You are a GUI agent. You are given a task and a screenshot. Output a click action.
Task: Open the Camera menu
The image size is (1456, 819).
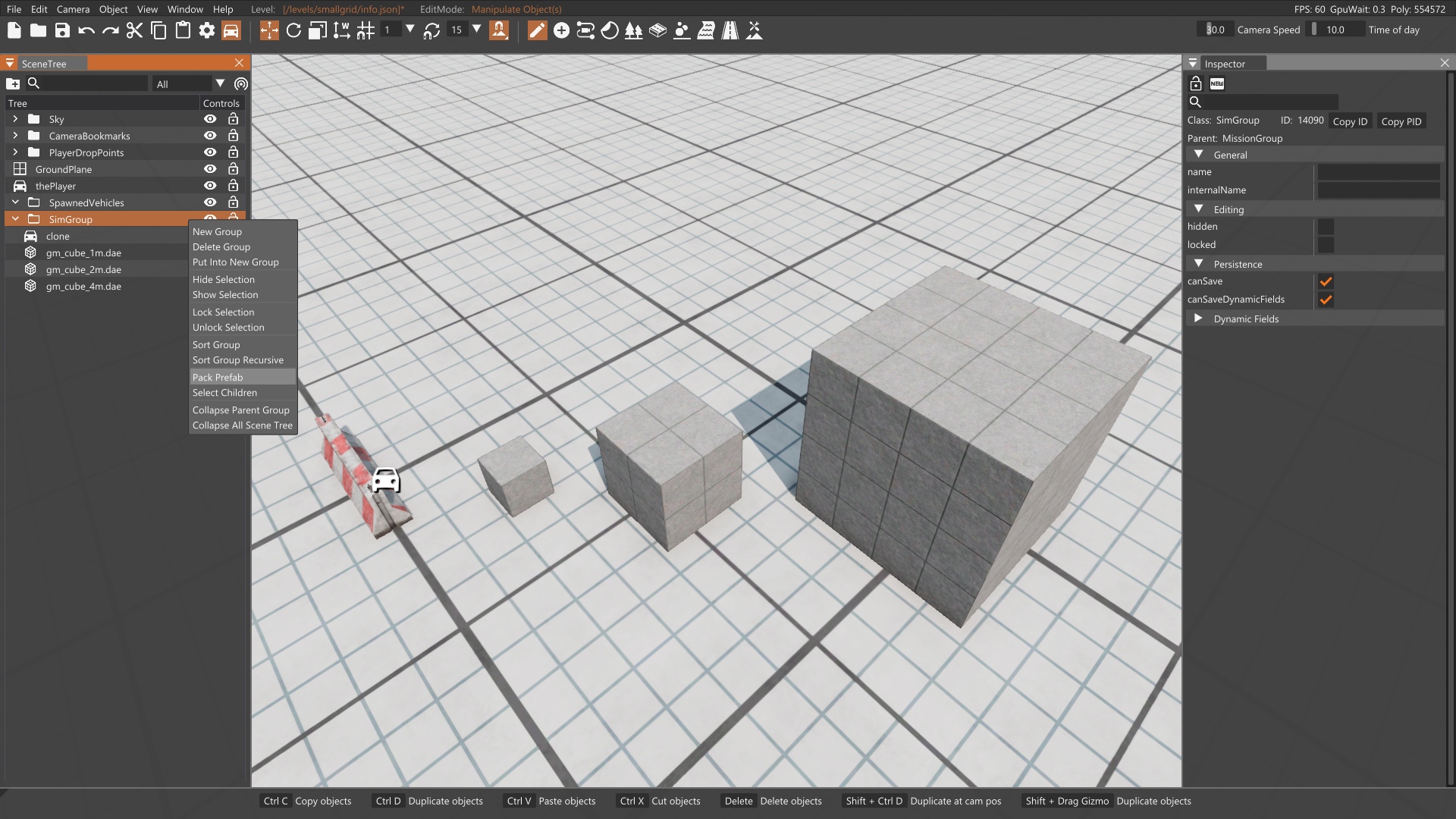pyautogui.click(x=73, y=9)
